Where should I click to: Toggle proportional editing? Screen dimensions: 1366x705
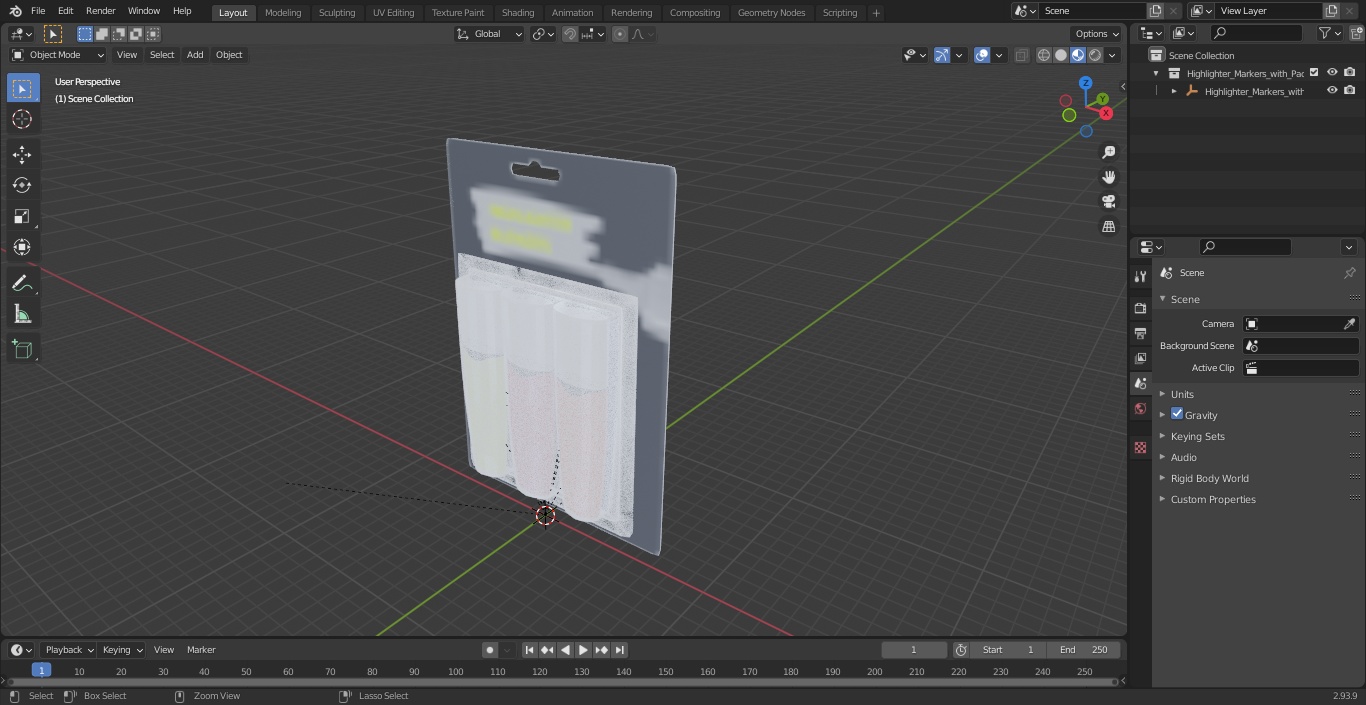[620, 34]
